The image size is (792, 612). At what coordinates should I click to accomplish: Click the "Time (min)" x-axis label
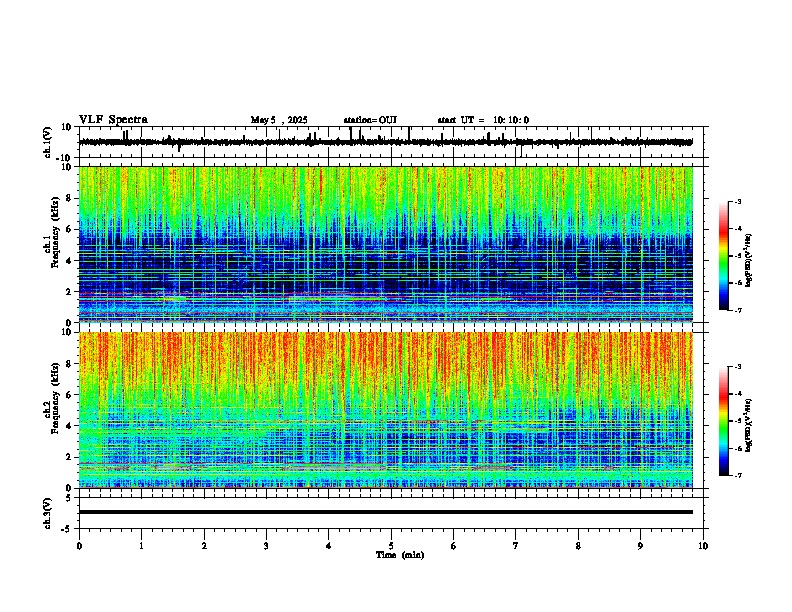[x=400, y=555]
